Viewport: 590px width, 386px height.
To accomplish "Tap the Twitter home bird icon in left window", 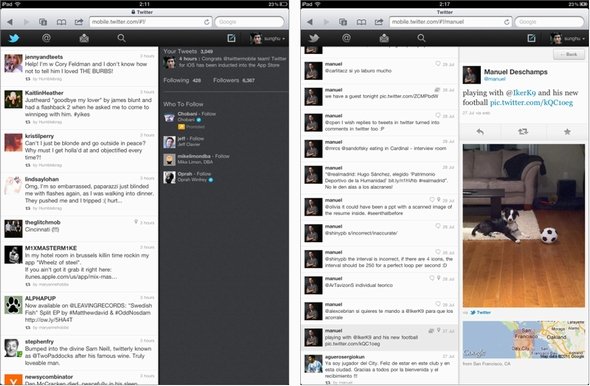I will 14,38.
